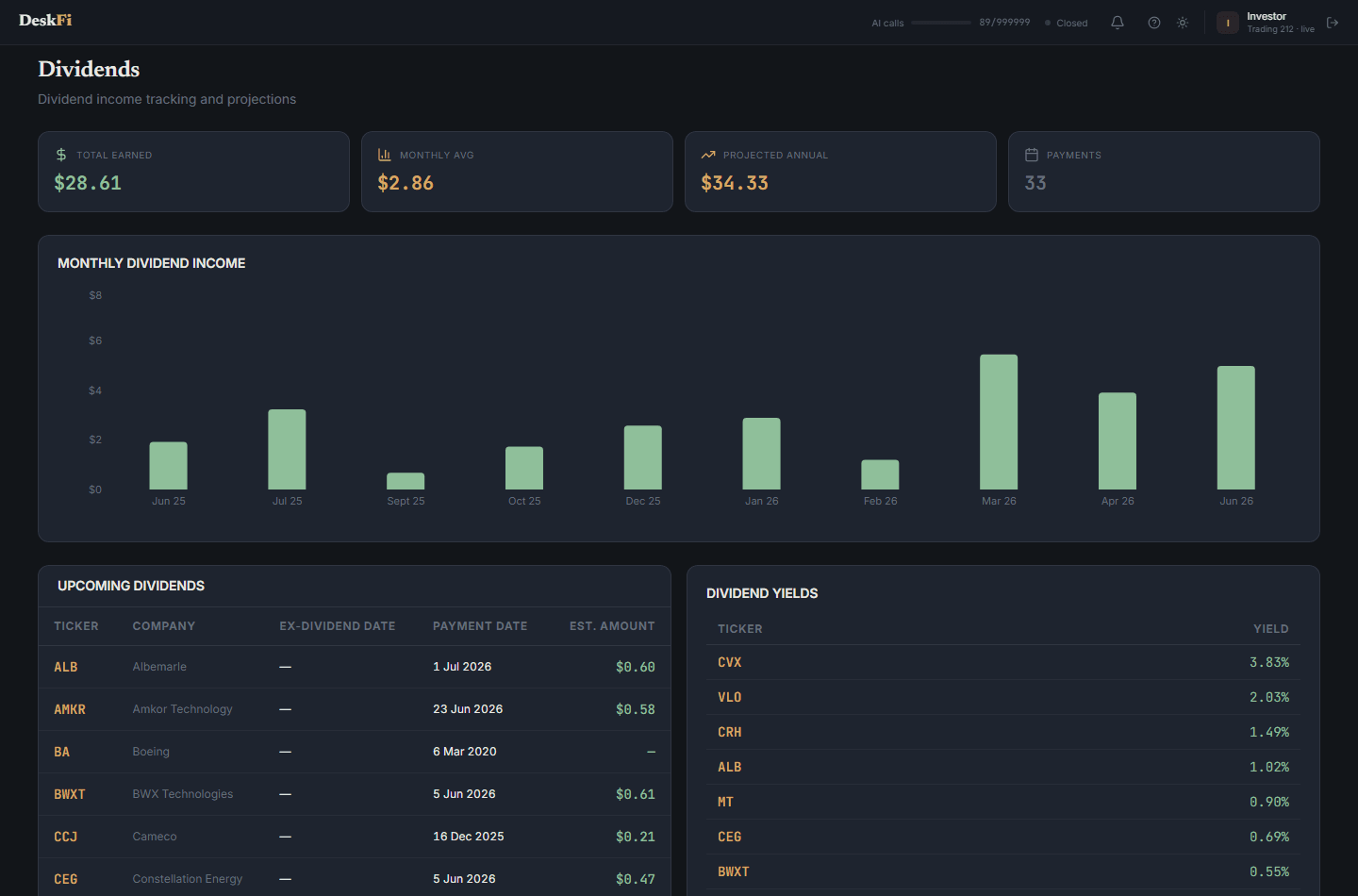Click the 16 Dec 2025 payment date
The width and height of the screenshot is (1358, 896).
tap(469, 837)
